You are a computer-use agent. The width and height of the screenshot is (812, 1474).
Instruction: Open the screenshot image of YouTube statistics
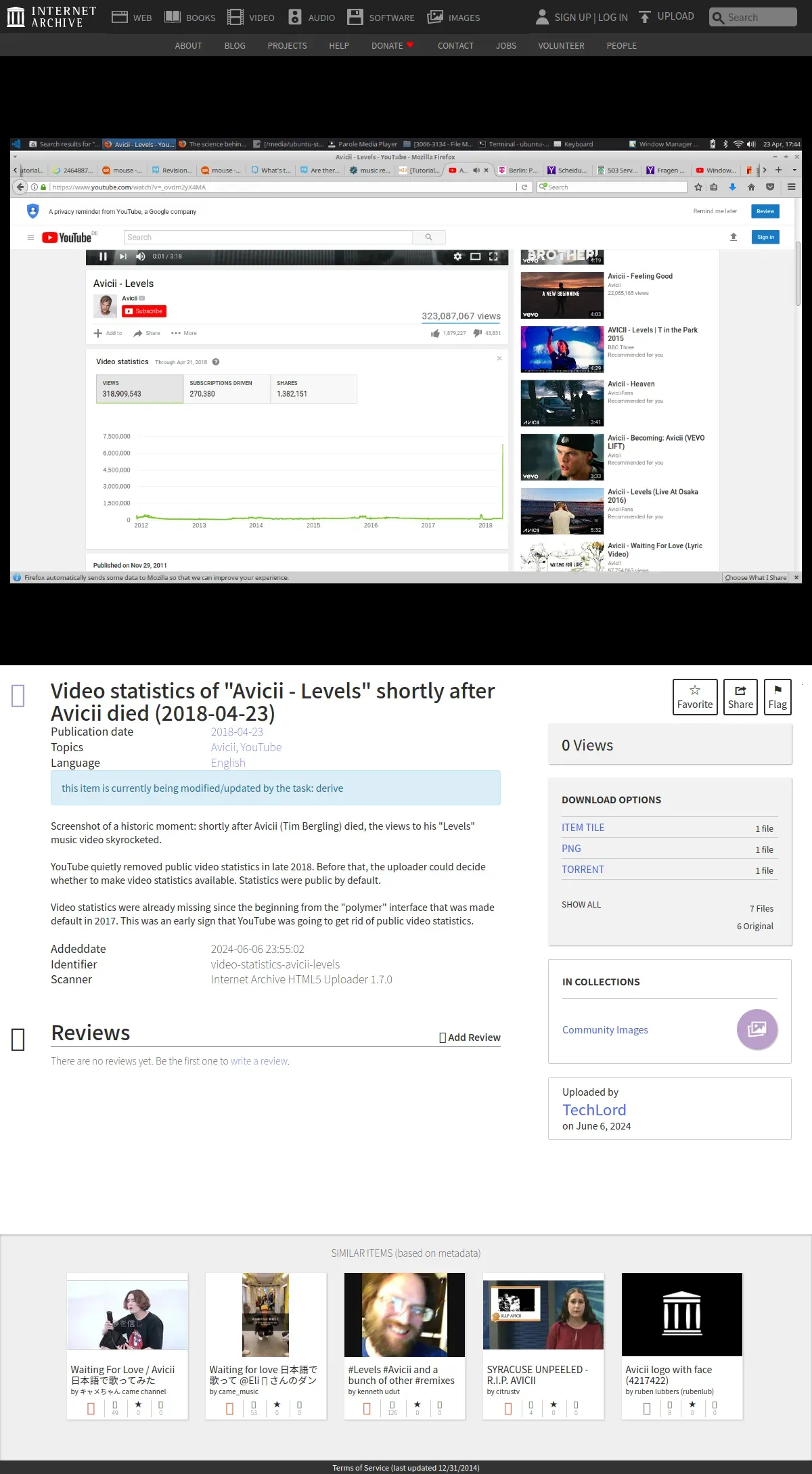click(x=406, y=361)
